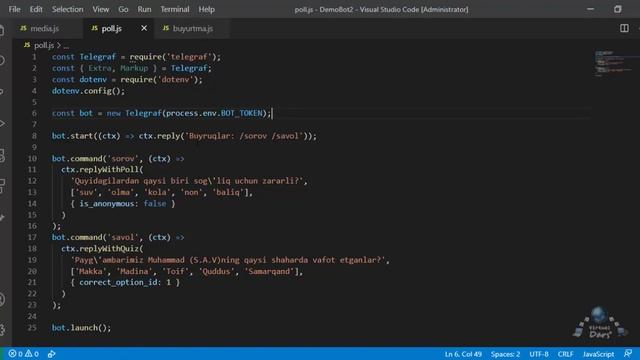
Task: Switch to the buyurtma.js tab
Action: 192,29
